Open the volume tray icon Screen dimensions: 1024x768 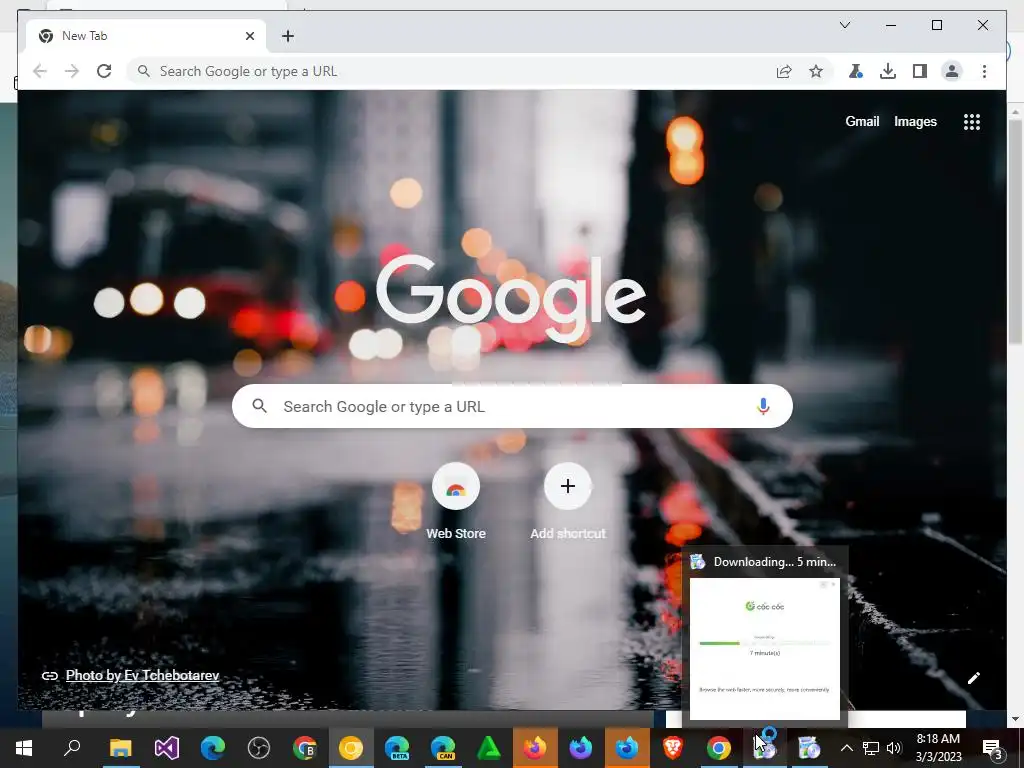[x=894, y=748]
